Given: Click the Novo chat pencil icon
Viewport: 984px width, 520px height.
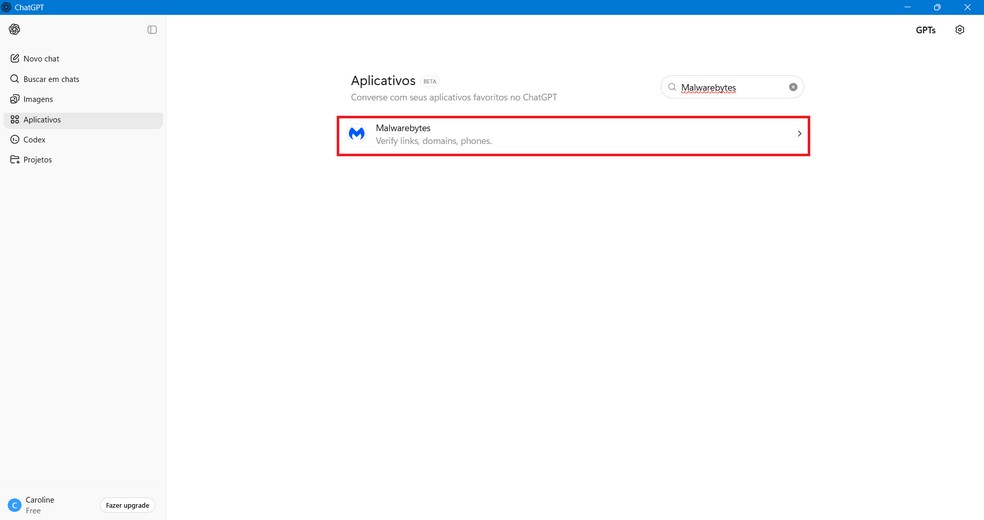Looking at the screenshot, I should (14, 58).
